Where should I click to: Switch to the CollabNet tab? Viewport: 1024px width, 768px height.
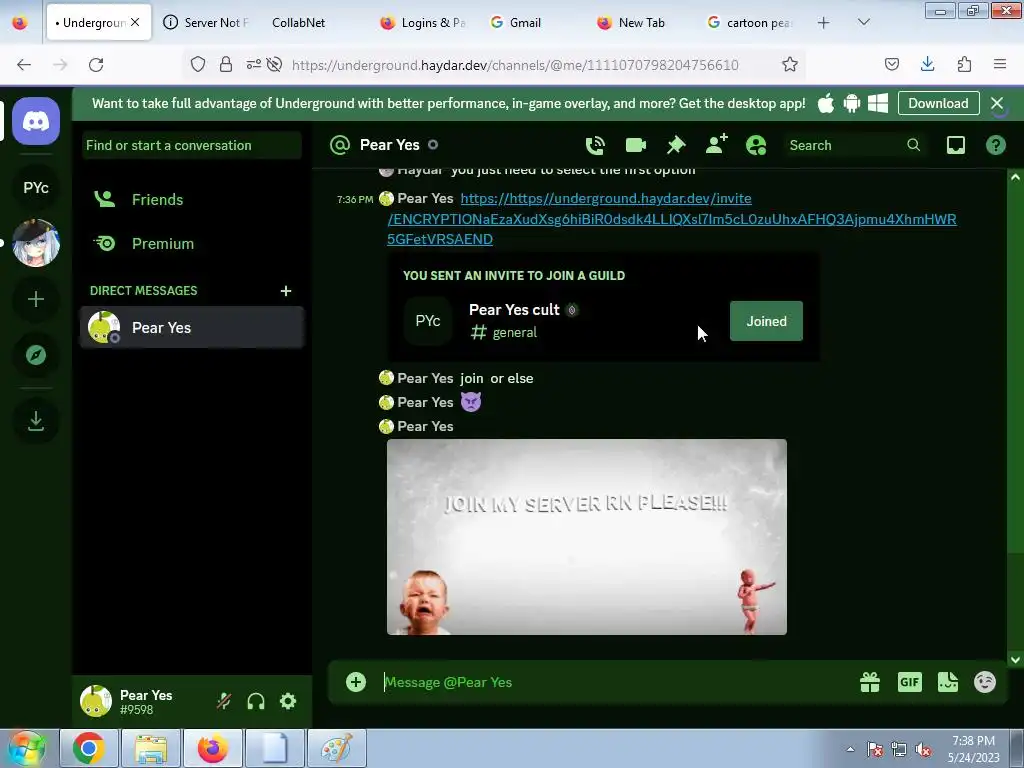[298, 23]
